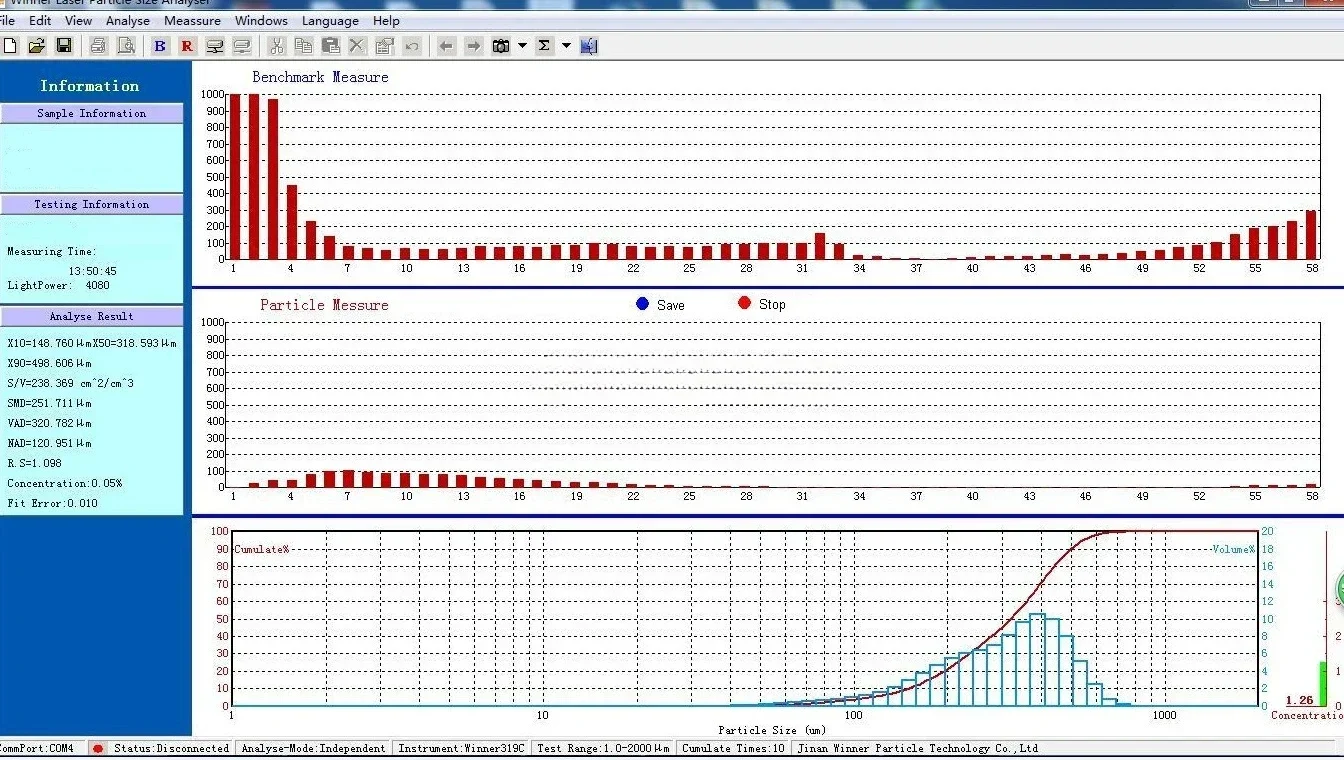Click the blue B benchmark icon
Image resolution: width=1344 pixels, height=760 pixels.
point(160,46)
